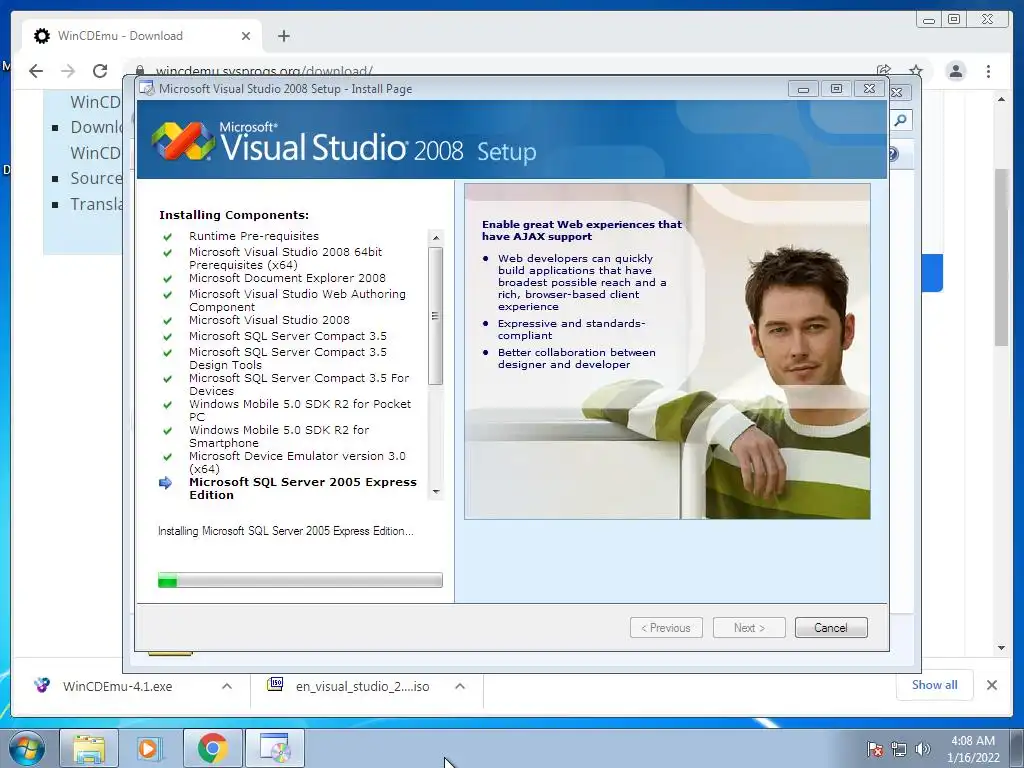Click the network tray icon

899,749
